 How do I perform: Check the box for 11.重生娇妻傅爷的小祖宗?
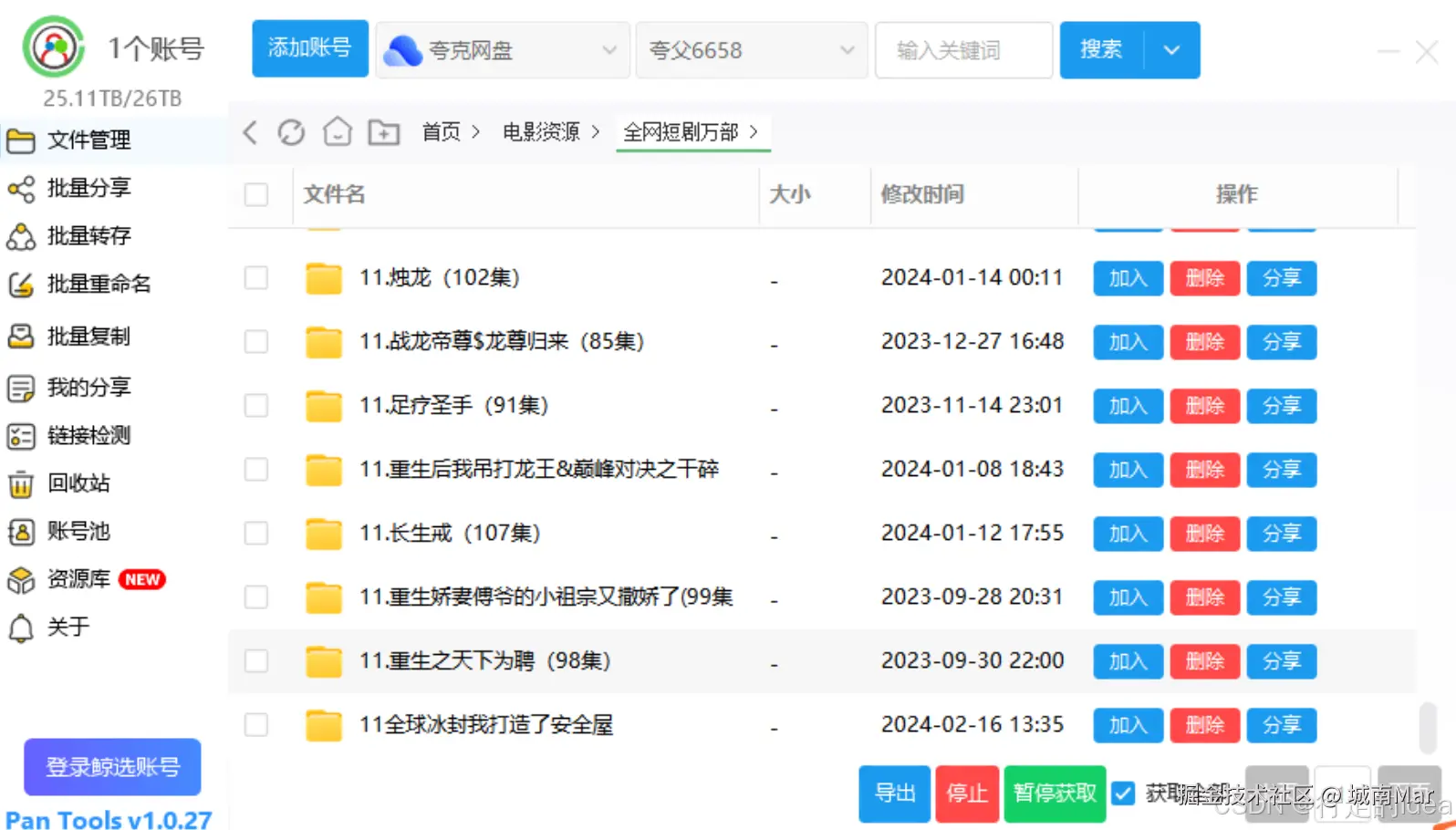click(x=256, y=597)
